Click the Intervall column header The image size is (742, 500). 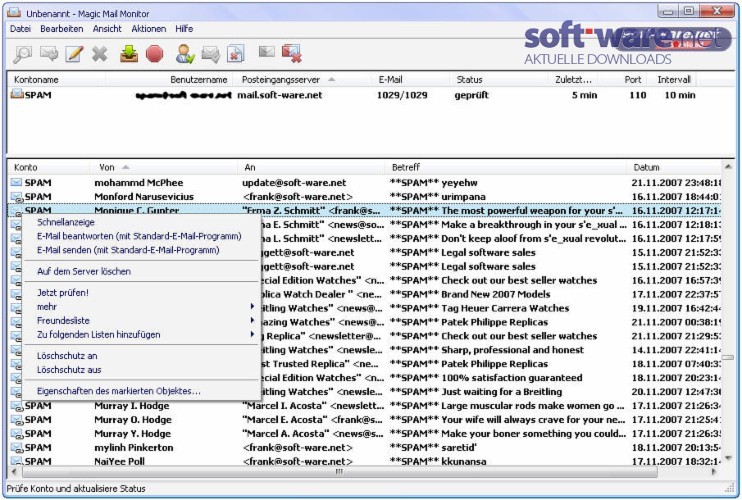tap(672, 79)
